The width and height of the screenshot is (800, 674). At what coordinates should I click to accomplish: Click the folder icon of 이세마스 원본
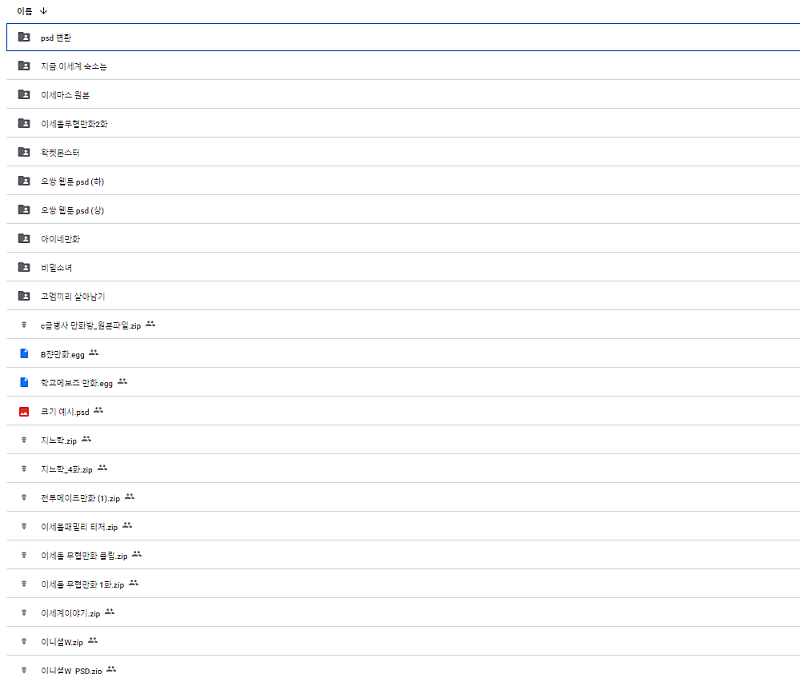coord(24,94)
